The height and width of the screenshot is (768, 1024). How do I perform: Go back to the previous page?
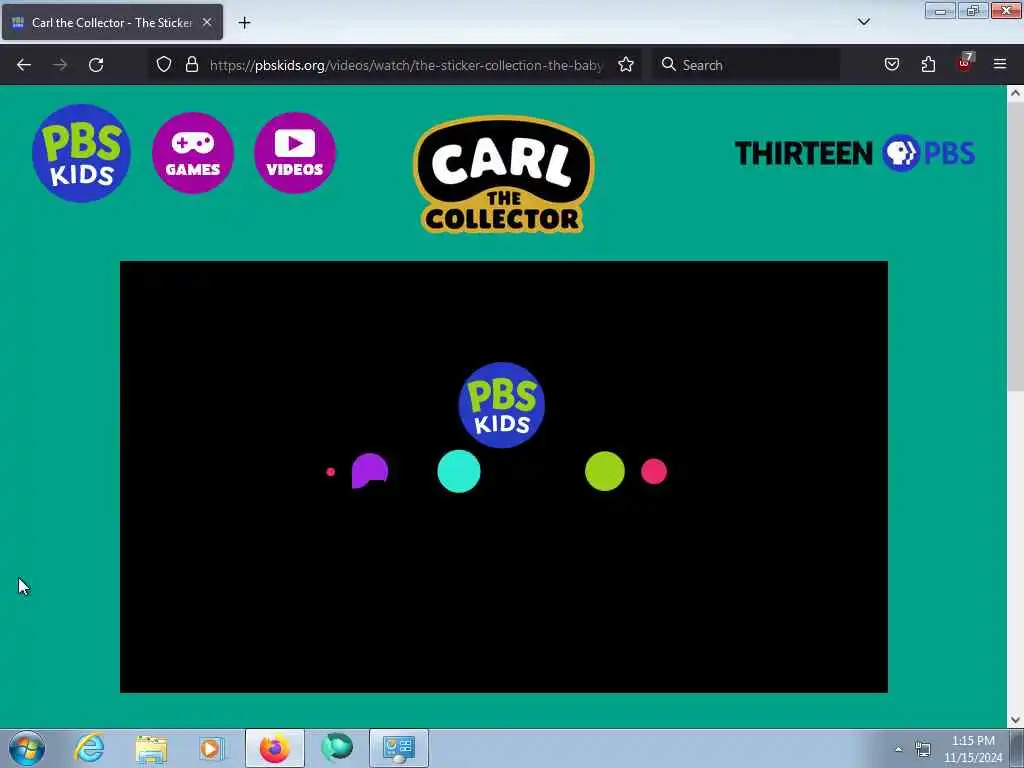click(x=24, y=65)
